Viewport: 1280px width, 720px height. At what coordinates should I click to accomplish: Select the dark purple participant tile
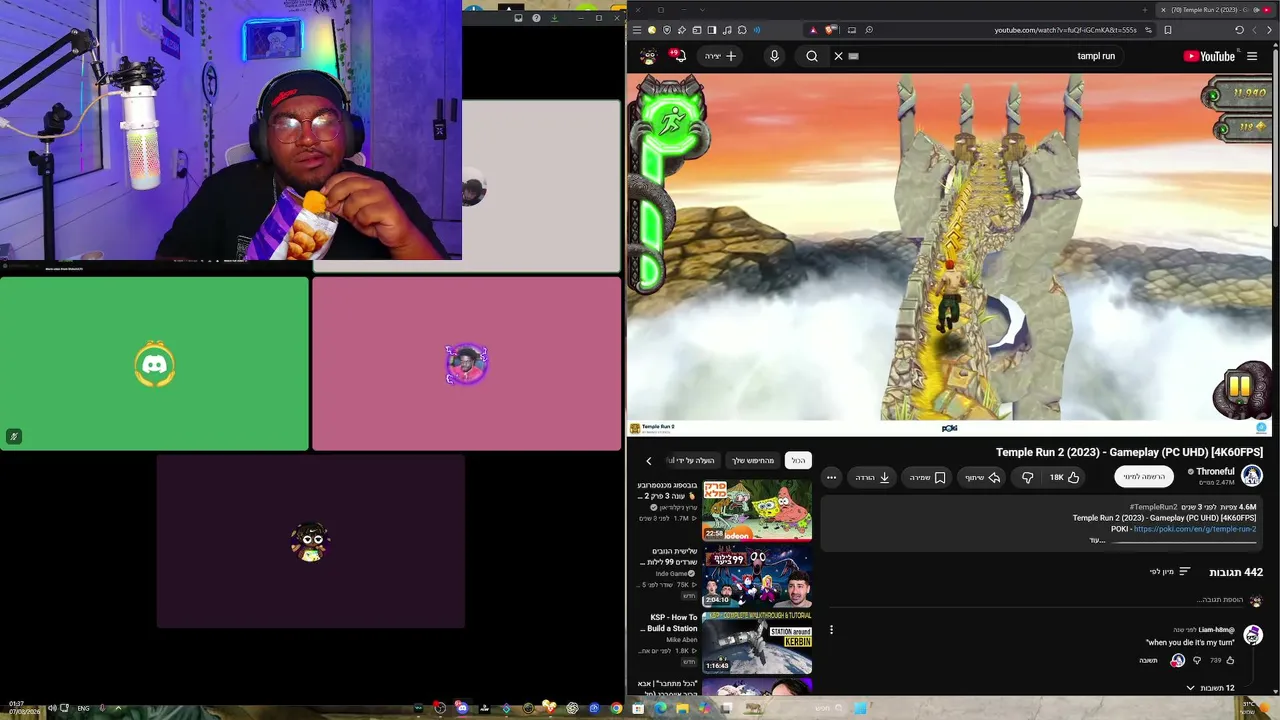click(x=310, y=541)
